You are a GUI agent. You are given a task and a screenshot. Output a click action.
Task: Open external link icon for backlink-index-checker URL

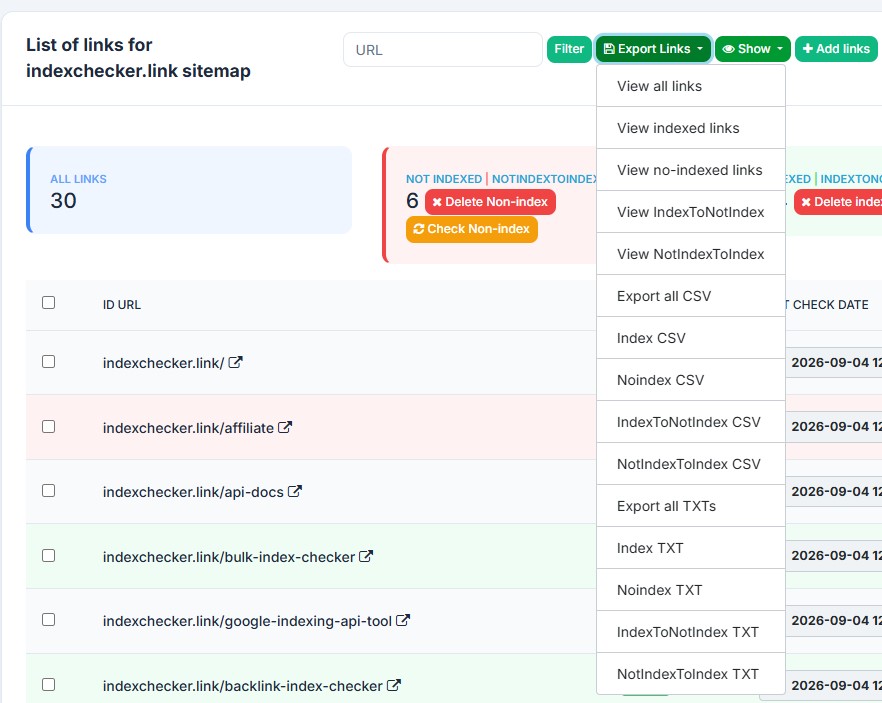point(394,685)
